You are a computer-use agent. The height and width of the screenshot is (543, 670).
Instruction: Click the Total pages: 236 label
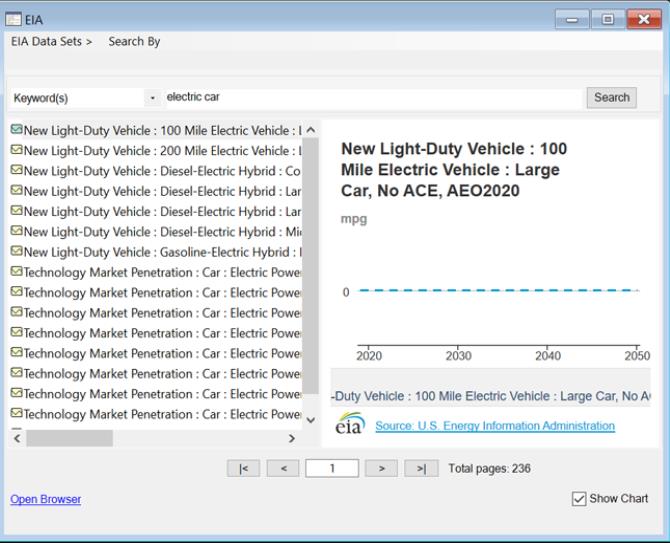click(x=489, y=469)
